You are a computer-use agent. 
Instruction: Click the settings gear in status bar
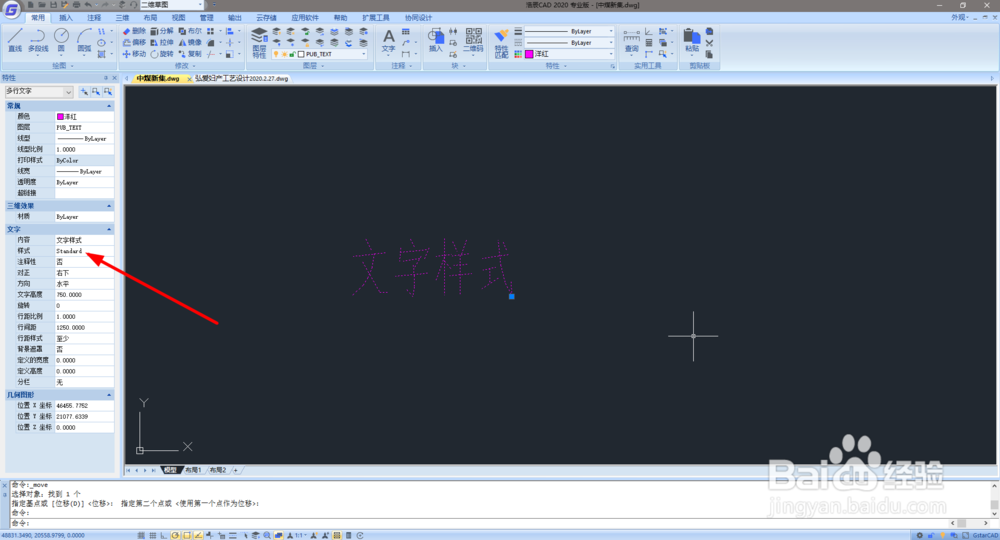pos(919,536)
